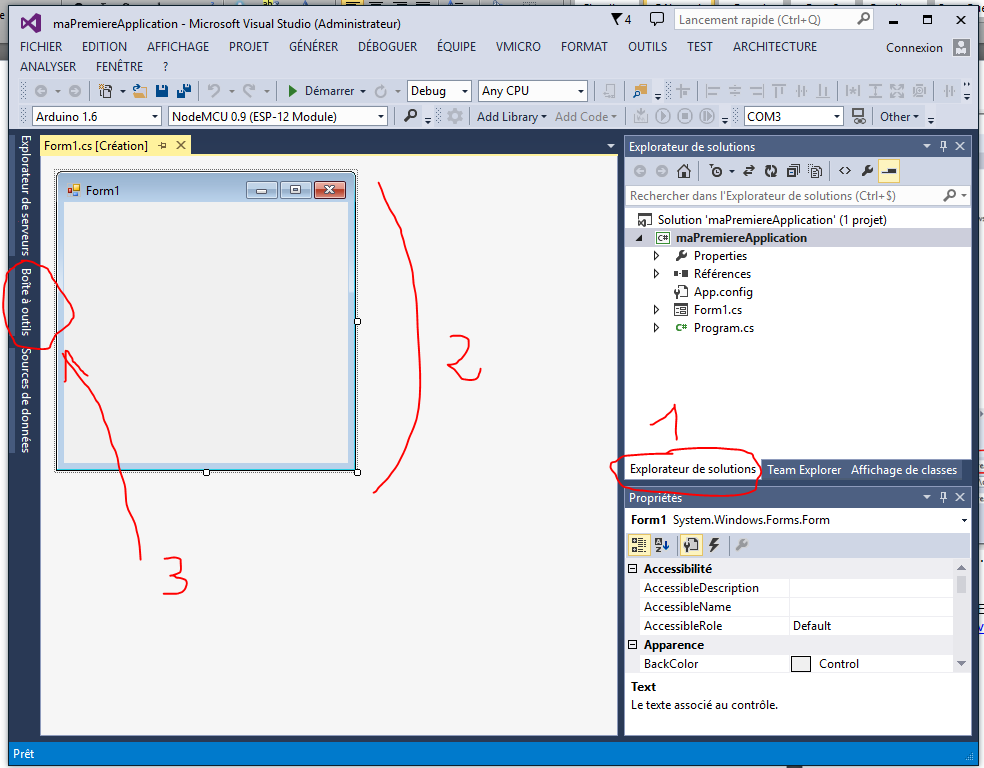Expand the Properties tree node
The height and width of the screenshot is (768, 984).
(656, 256)
